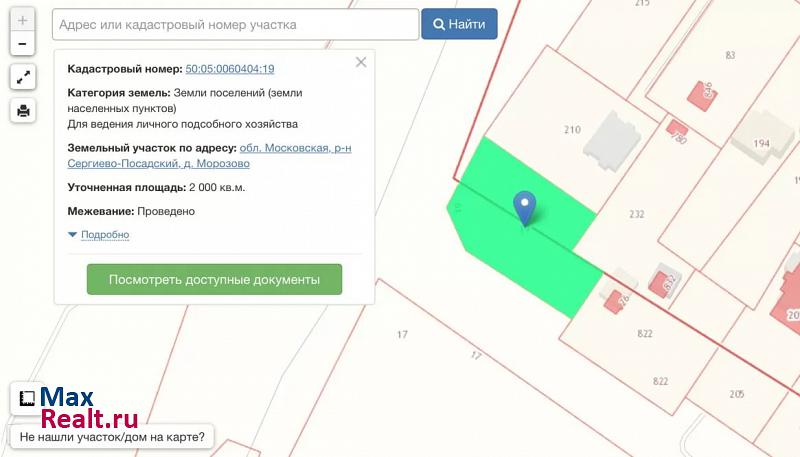Open 'Не нашли участок/дом на карте?' prompt
Image resolution: width=800 pixels, height=457 pixels.
coord(112,437)
